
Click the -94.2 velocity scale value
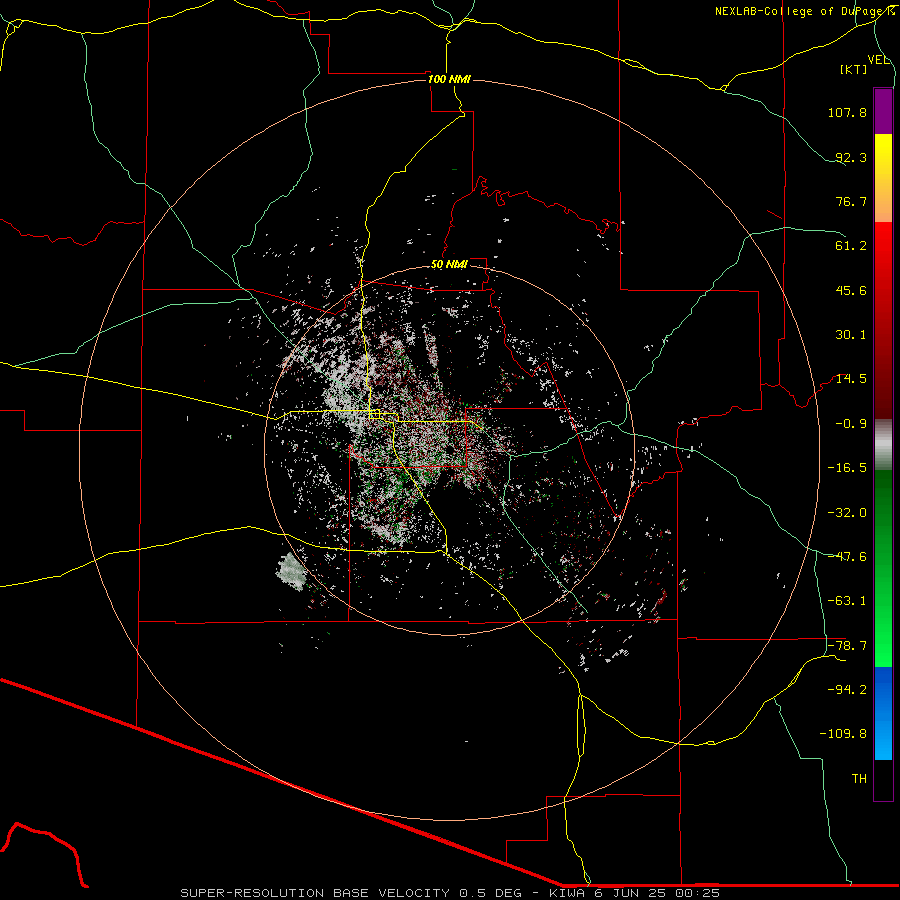click(x=847, y=689)
